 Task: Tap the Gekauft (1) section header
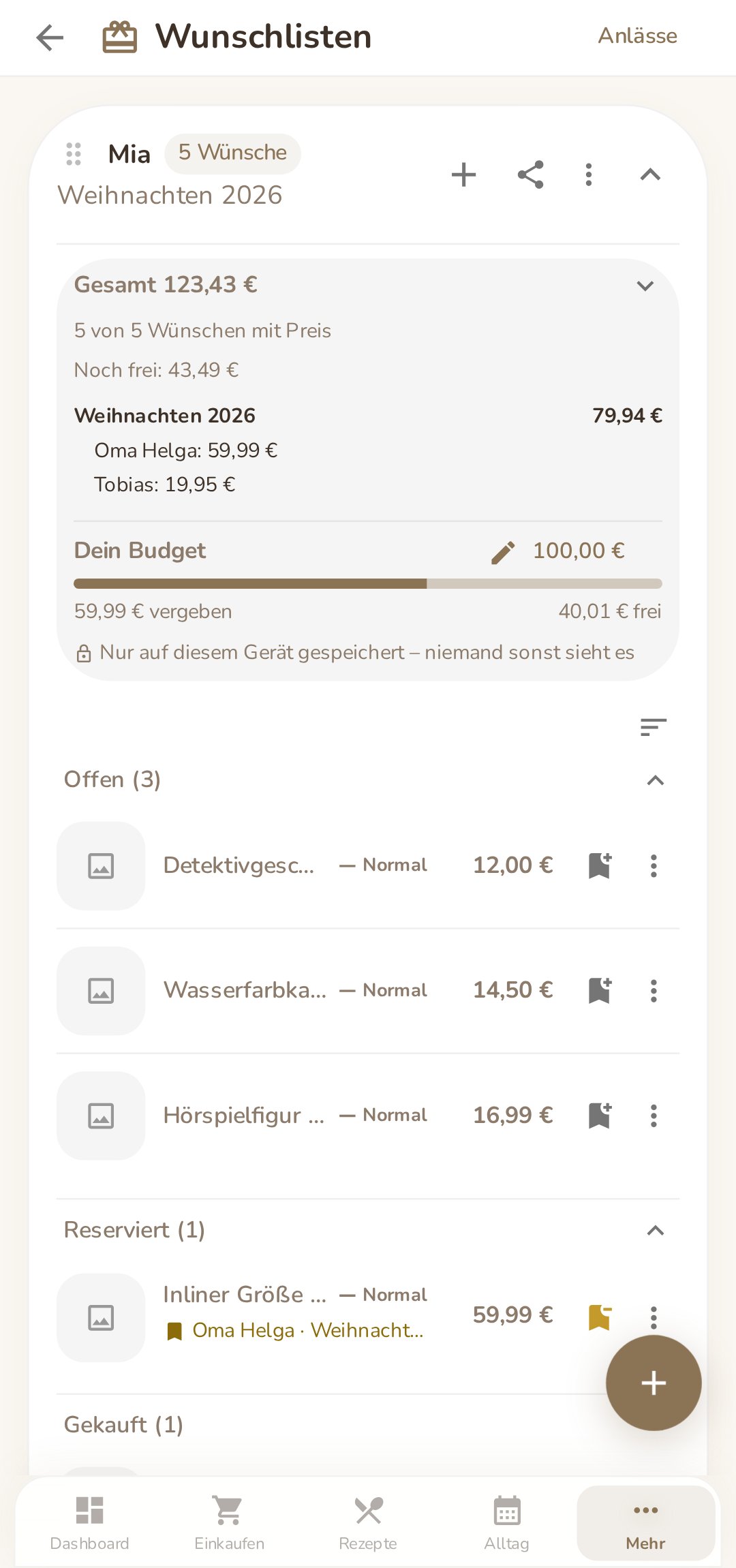pos(123,1425)
